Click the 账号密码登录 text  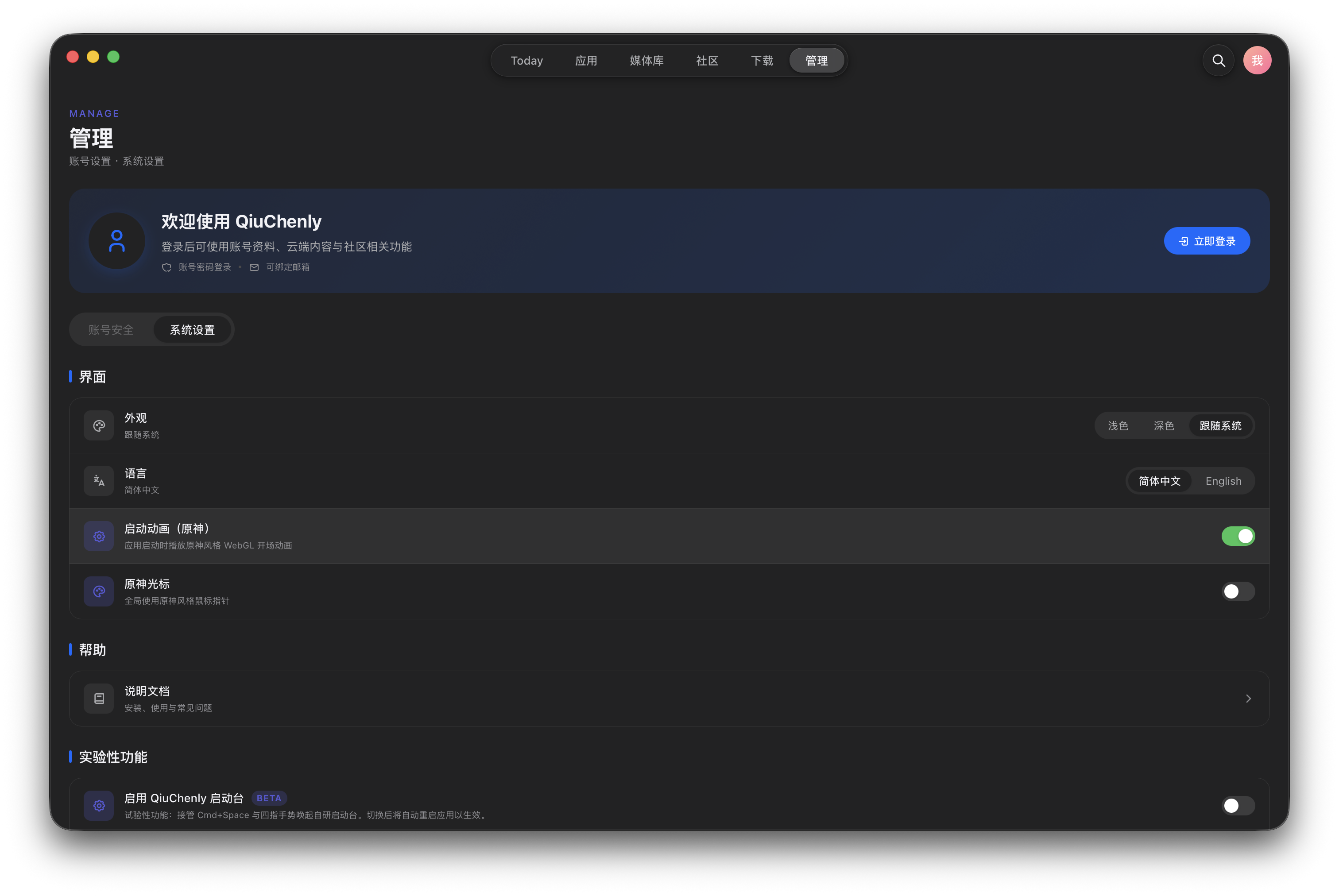[x=205, y=267]
